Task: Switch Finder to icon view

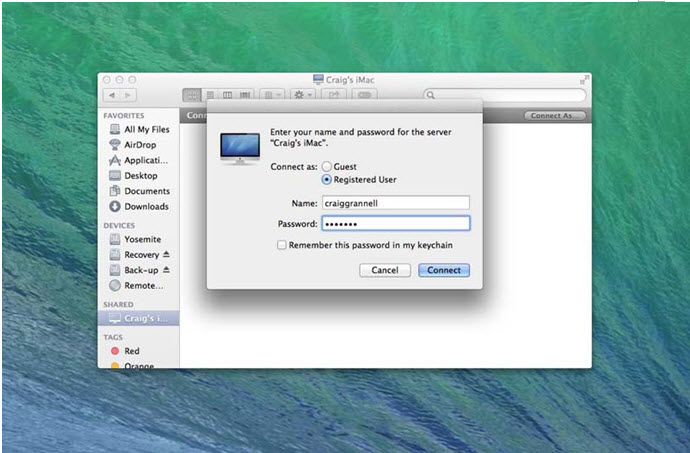Action: click(x=192, y=95)
